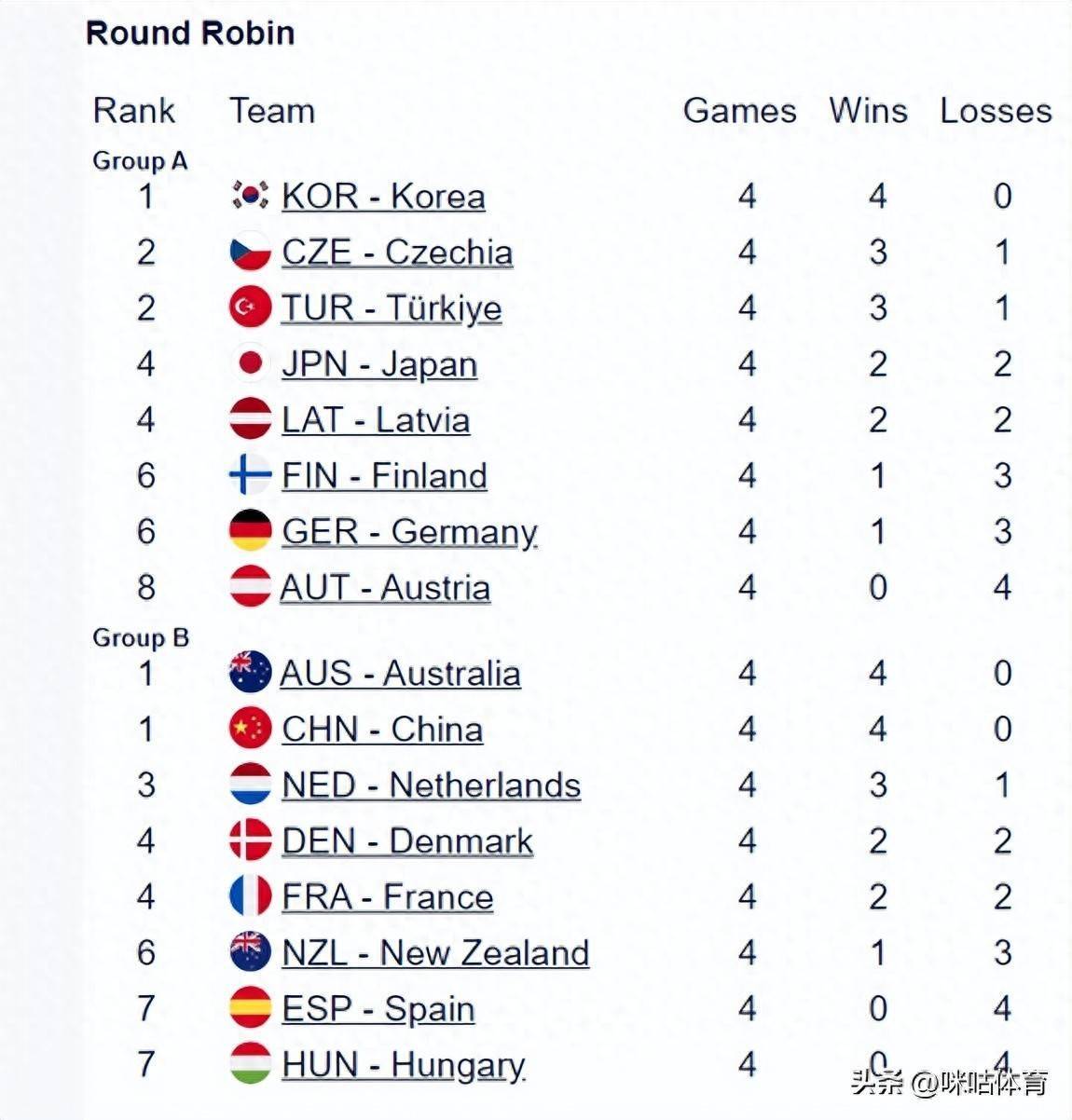Click the Group B section label

coord(141,638)
